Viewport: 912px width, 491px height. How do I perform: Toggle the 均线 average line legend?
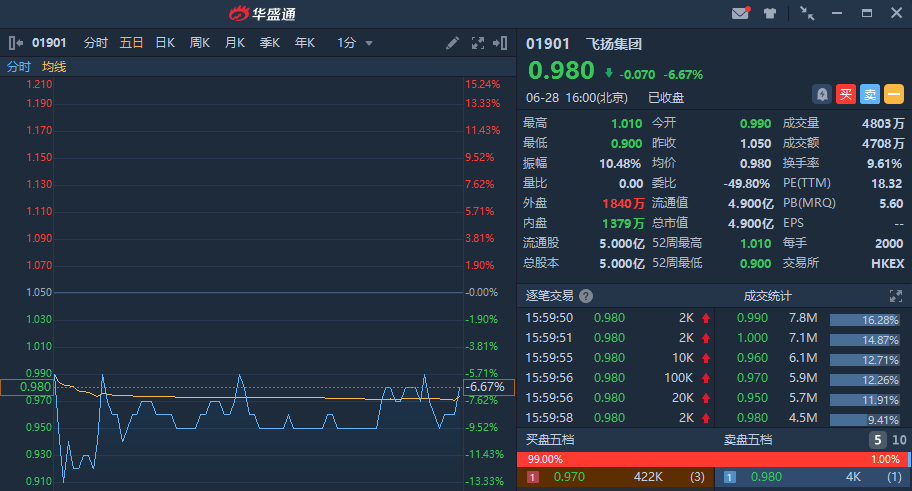54,67
